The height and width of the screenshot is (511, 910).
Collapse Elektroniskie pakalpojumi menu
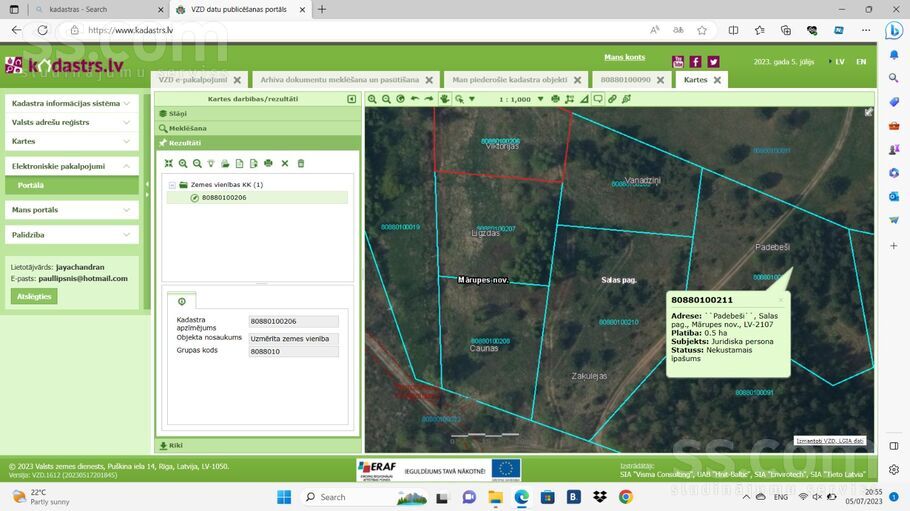pos(71,166)
